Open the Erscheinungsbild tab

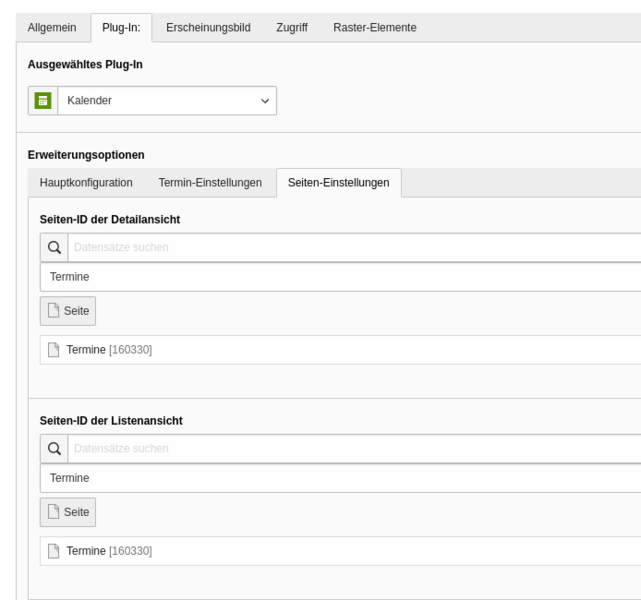208,27
